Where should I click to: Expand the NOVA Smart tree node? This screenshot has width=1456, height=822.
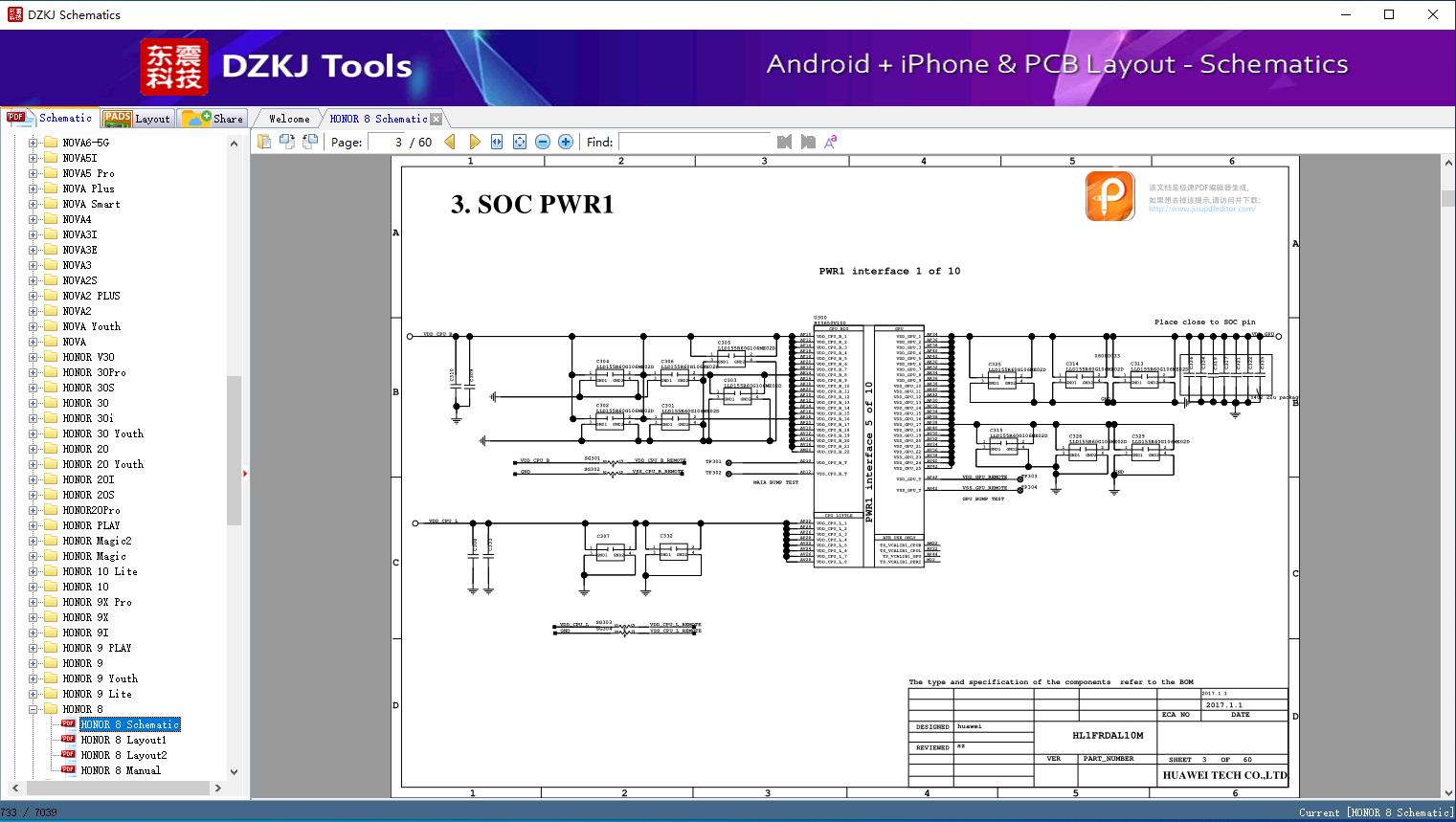coord(34,204)
